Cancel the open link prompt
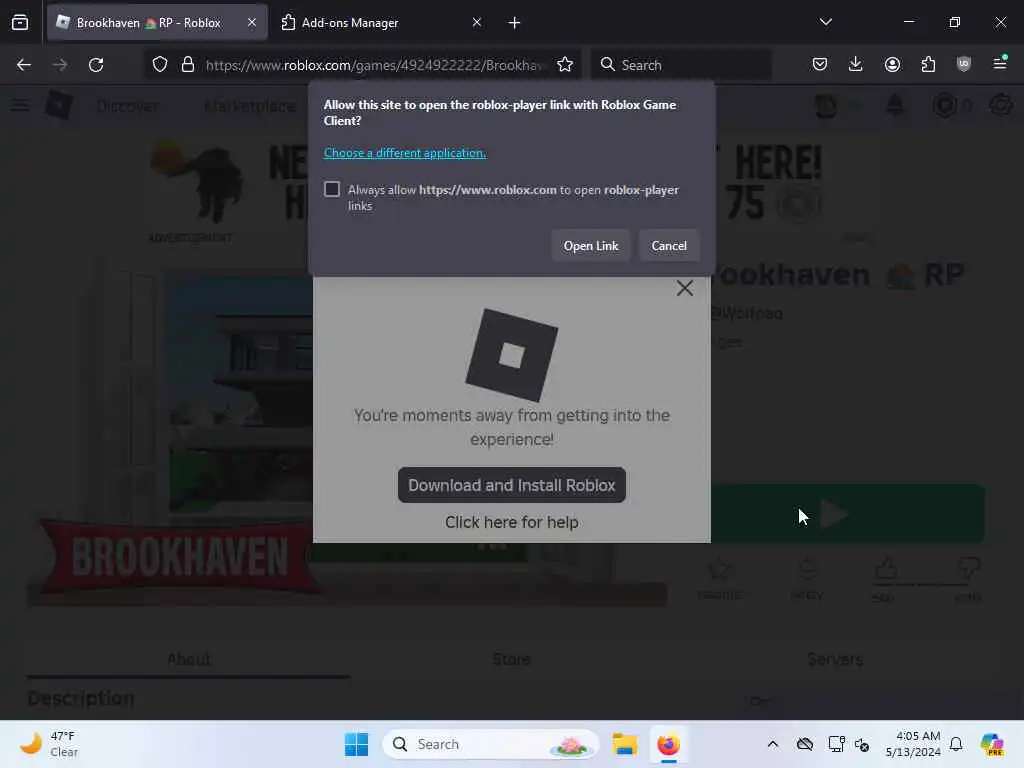The width and height of the screenshot is (1024, 768). point(669,246)
